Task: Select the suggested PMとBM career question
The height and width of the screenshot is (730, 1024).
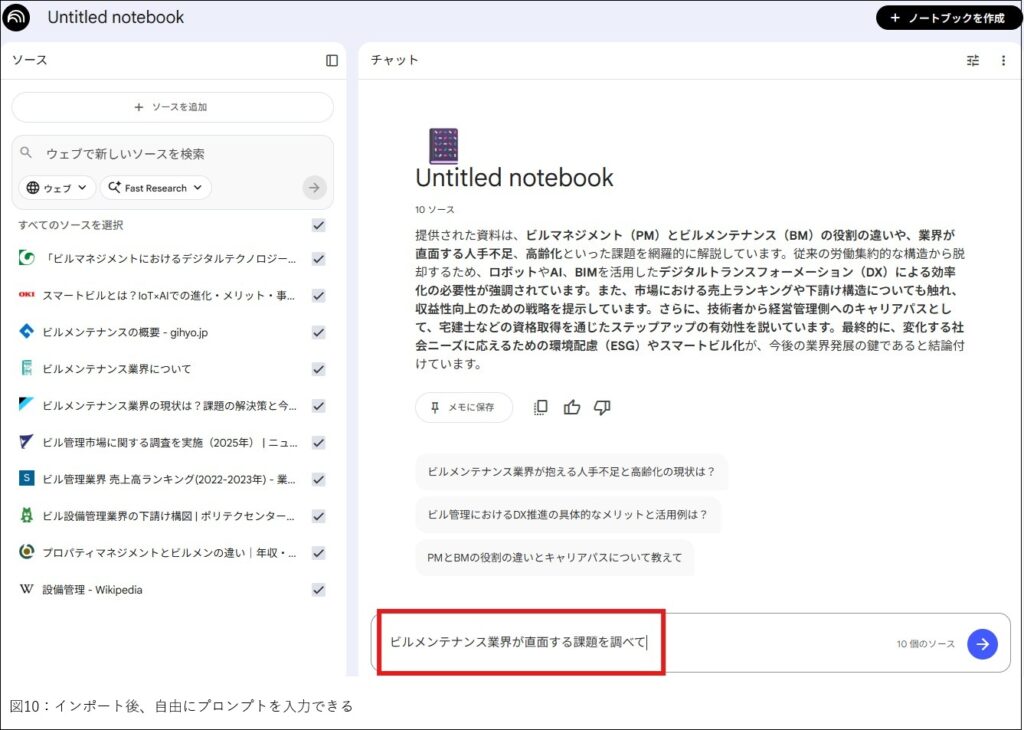Action: pyautogui.click(x=554, y=557)
